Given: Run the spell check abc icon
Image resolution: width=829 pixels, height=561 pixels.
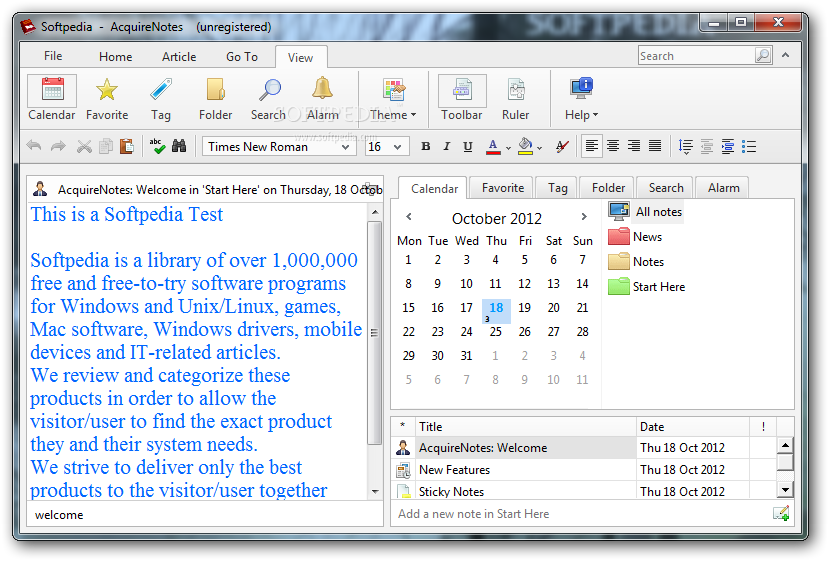Looking at the screenshot, I should tap(157, 146).
